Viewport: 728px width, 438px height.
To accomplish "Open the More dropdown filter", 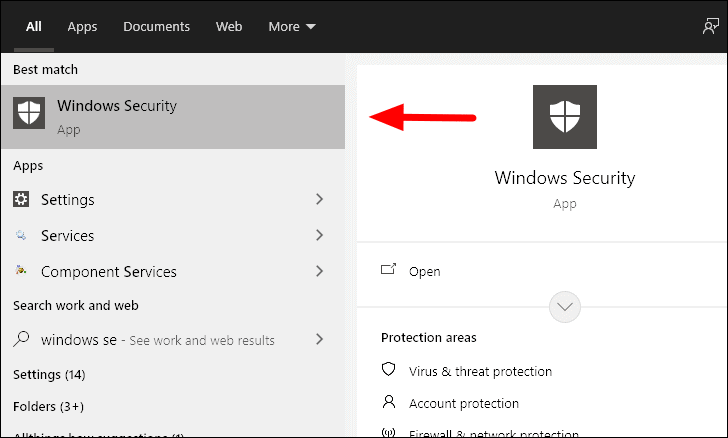I will pos(292,26).
